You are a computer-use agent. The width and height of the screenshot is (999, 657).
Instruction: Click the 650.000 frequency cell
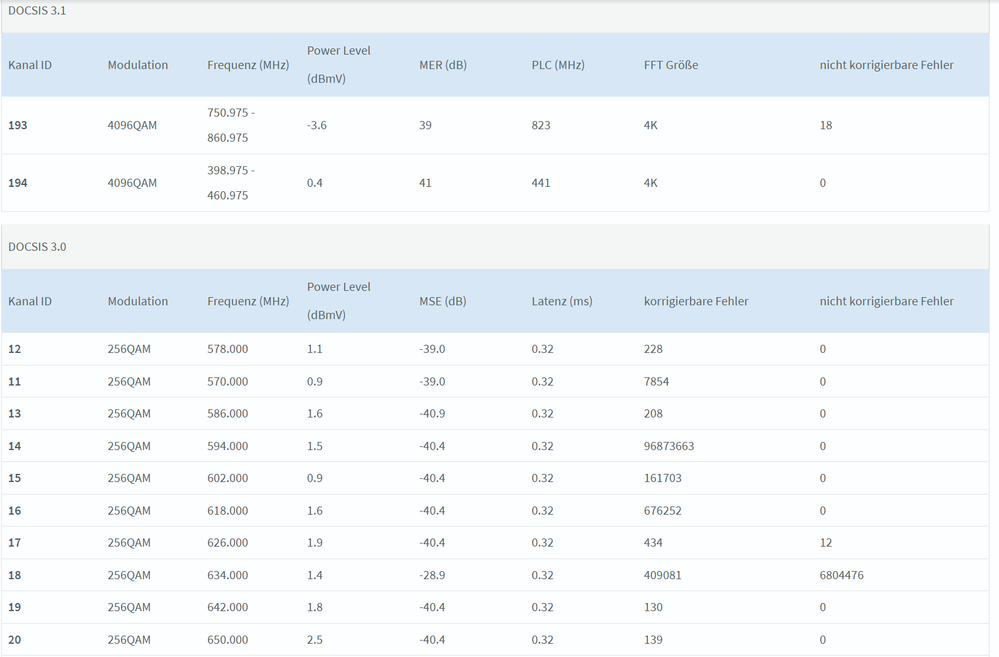227,640
